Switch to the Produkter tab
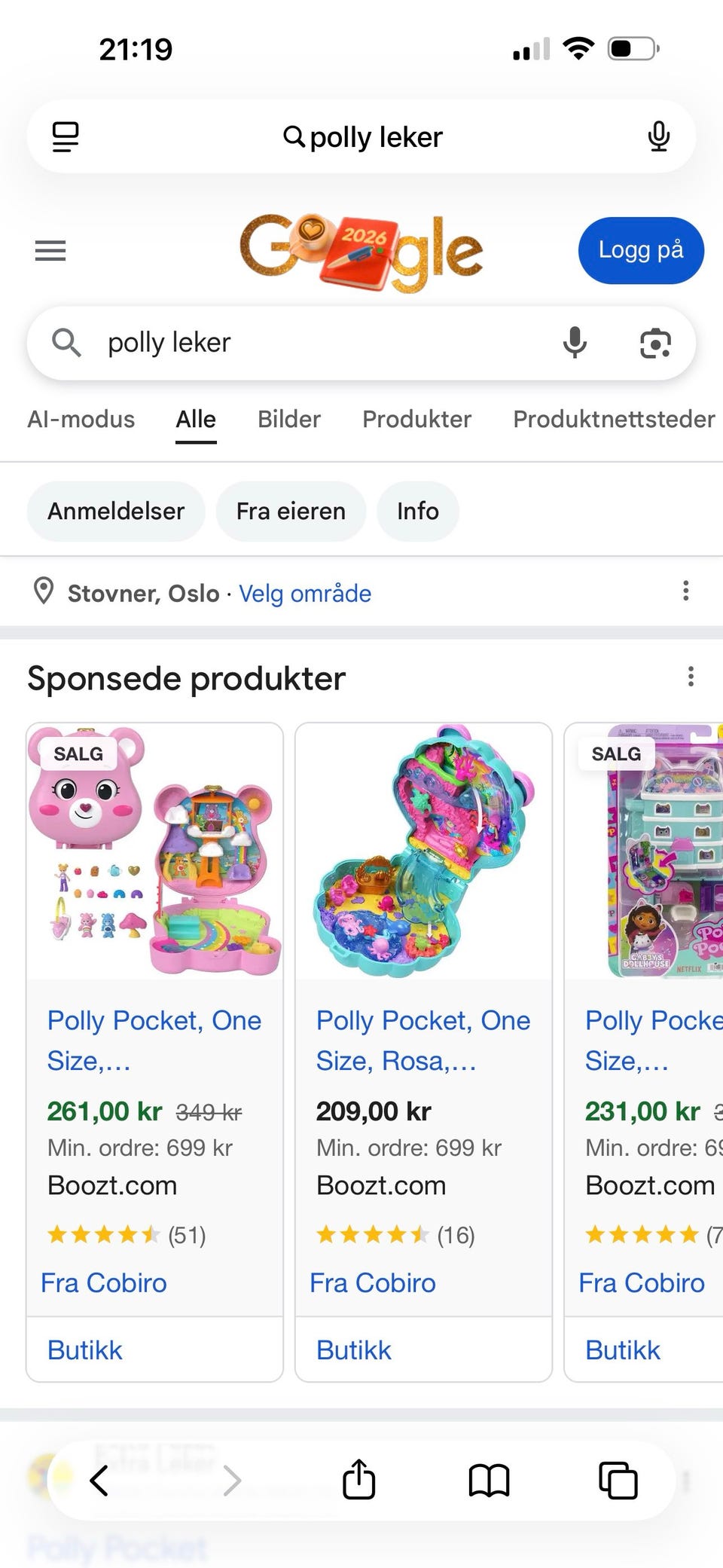723x1568 pixels. 416,419
